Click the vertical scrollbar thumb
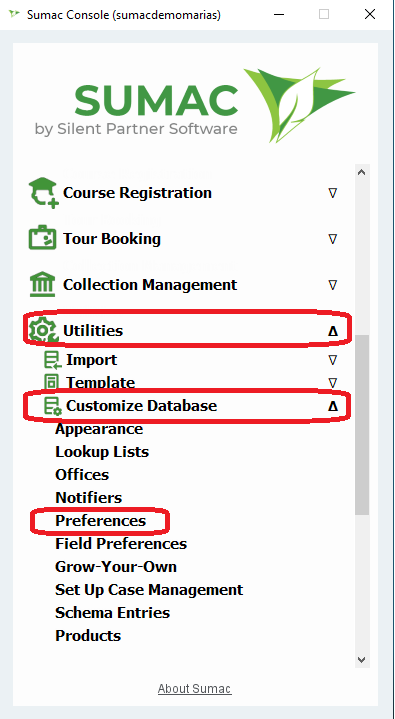Viewport: 395px width, 719px height. click(362, 425)
